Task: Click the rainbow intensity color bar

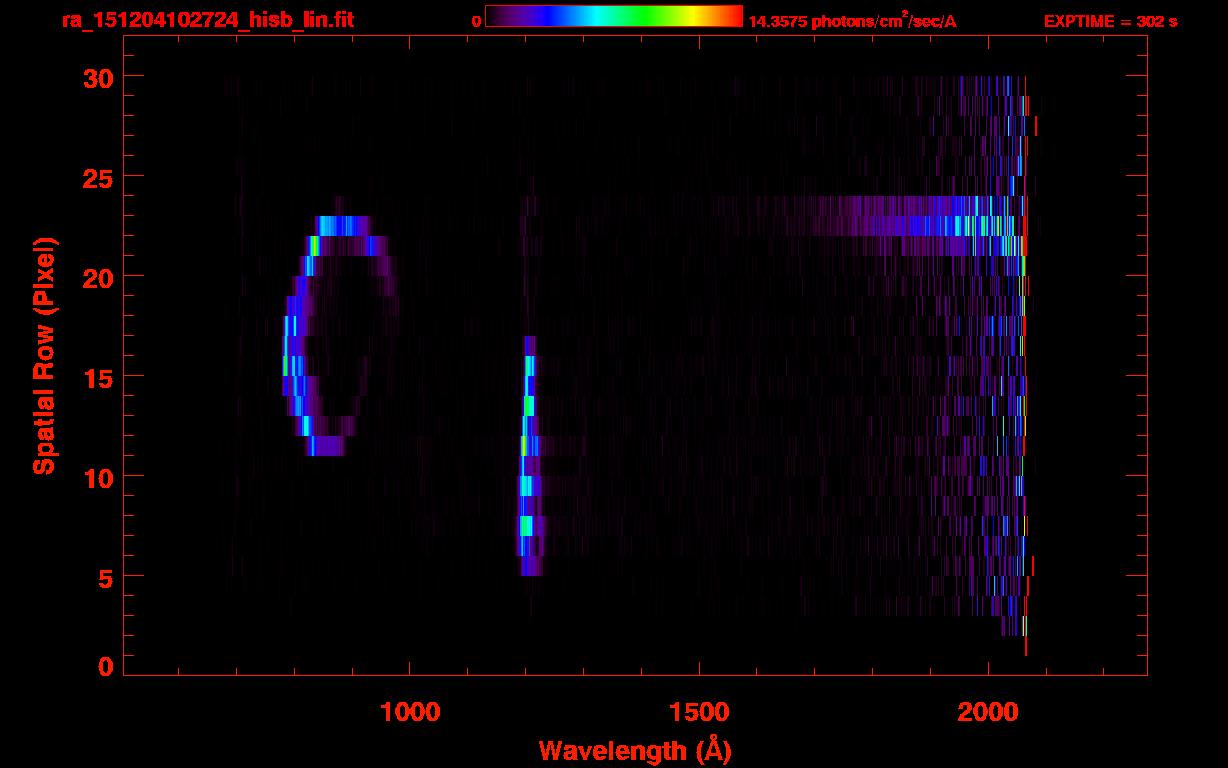Action: 613,16
